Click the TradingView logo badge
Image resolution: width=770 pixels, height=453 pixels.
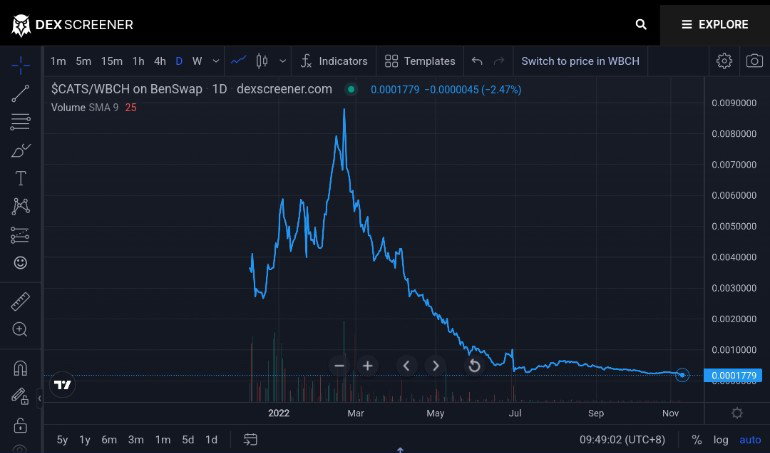coord(62,385)
